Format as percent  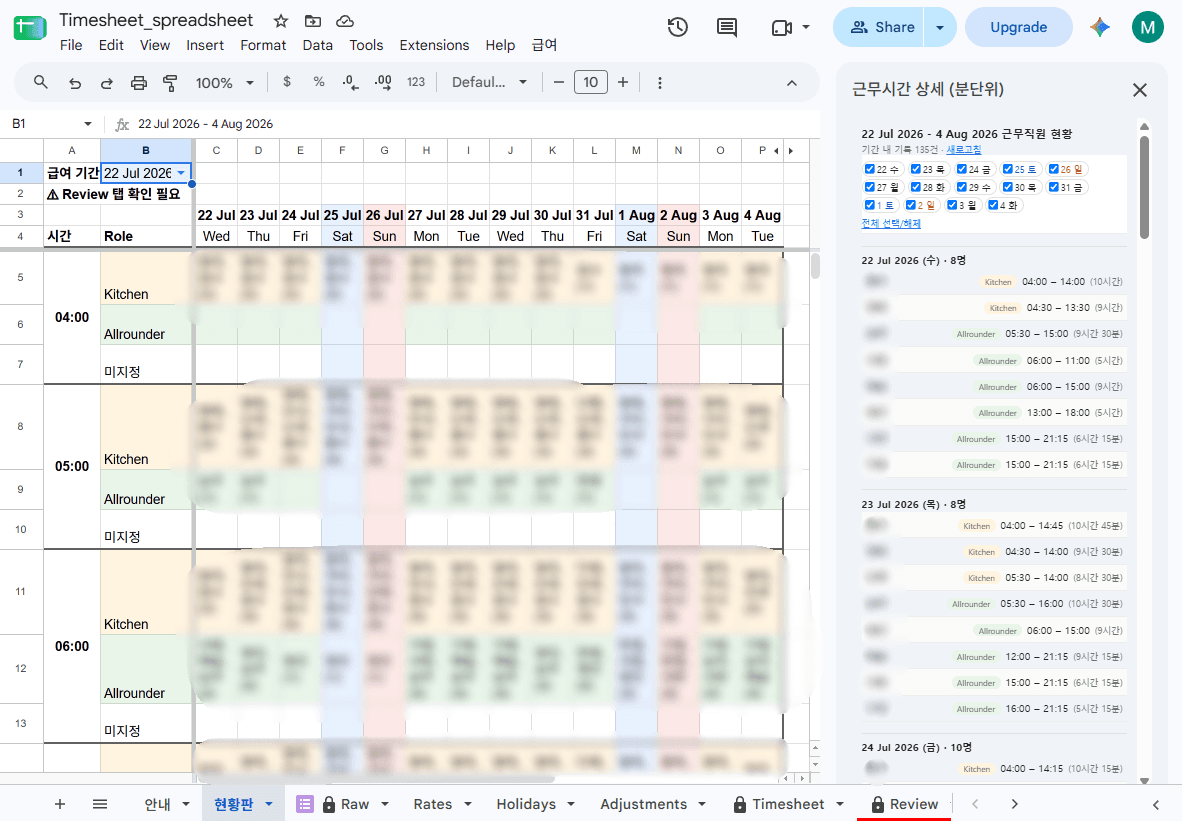click(319, 82)
